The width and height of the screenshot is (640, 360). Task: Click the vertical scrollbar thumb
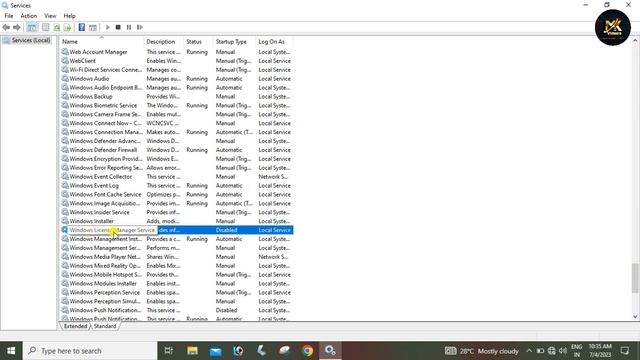coord(635,278)
